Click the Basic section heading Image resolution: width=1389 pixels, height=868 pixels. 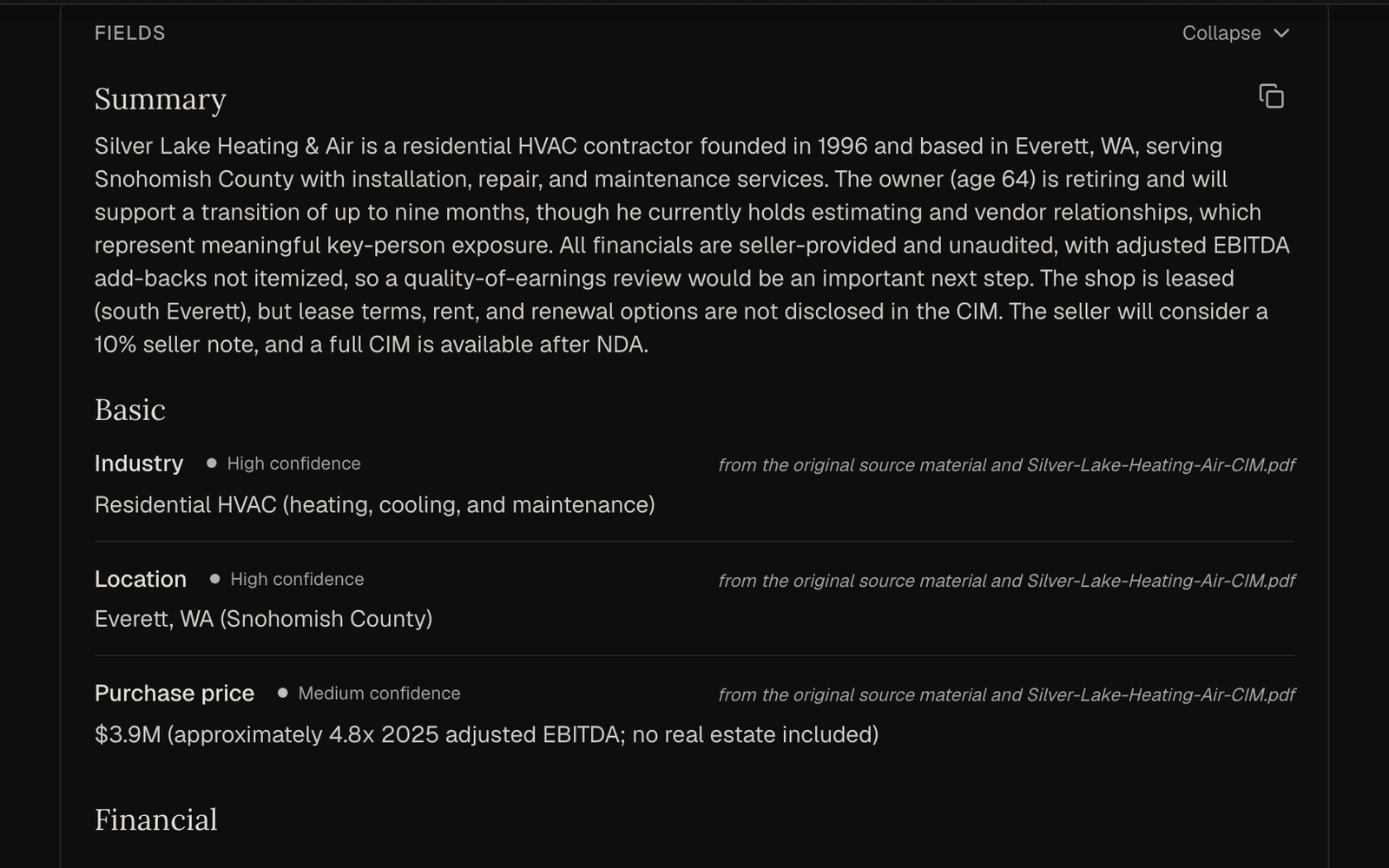(130, 410)
